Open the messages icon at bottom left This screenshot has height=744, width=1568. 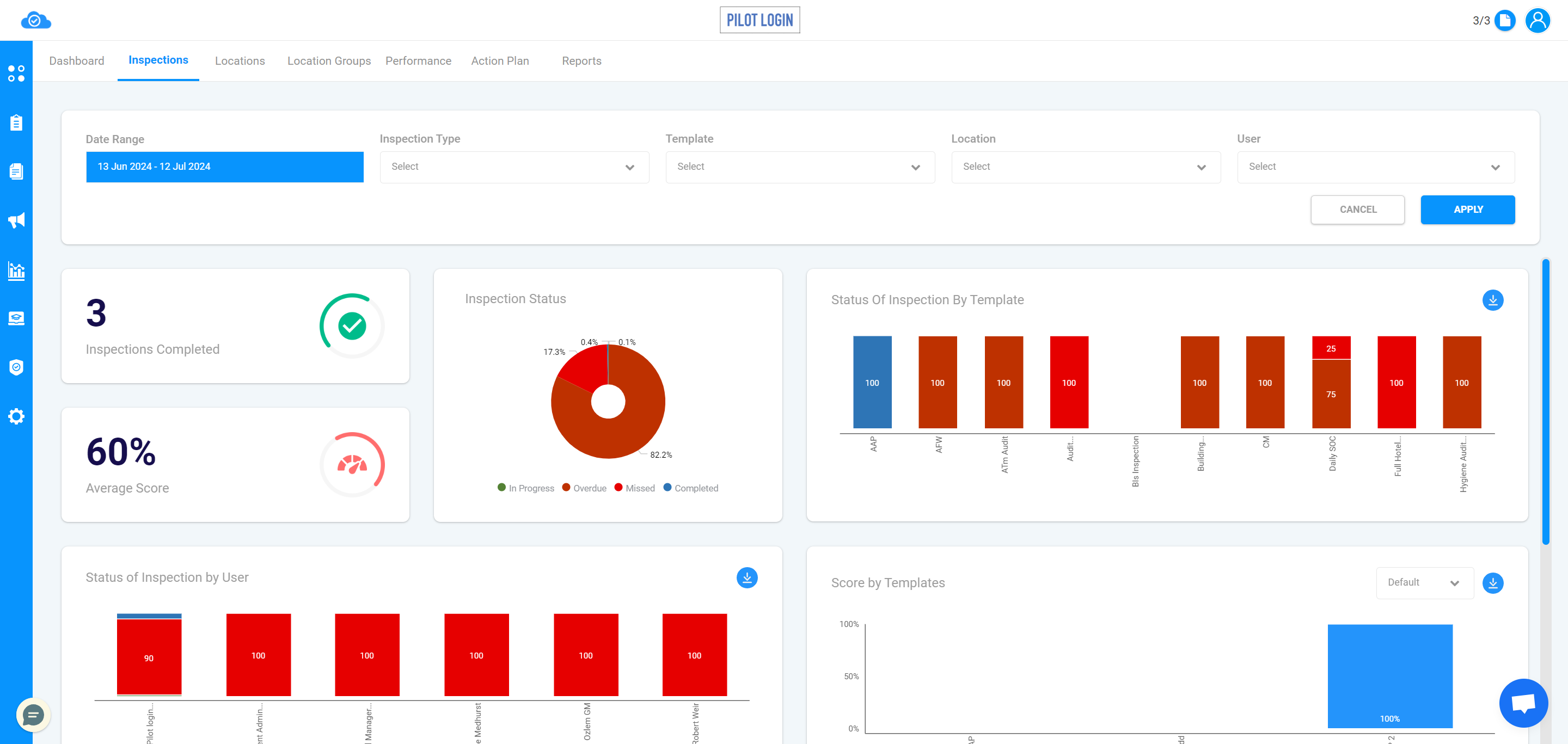pyautogui.click(x=33, y=715)
